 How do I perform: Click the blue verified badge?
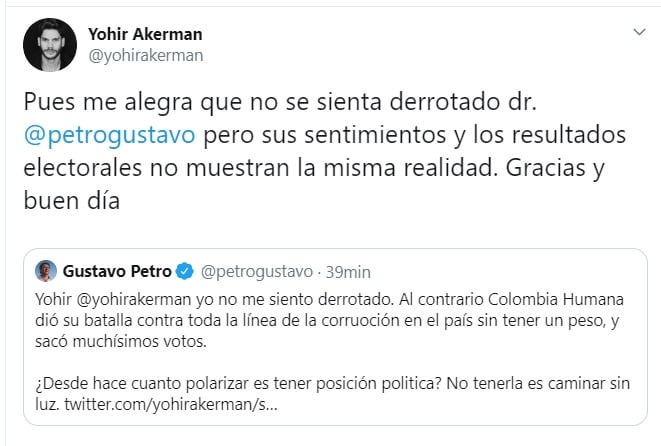[x=186, y=271]
